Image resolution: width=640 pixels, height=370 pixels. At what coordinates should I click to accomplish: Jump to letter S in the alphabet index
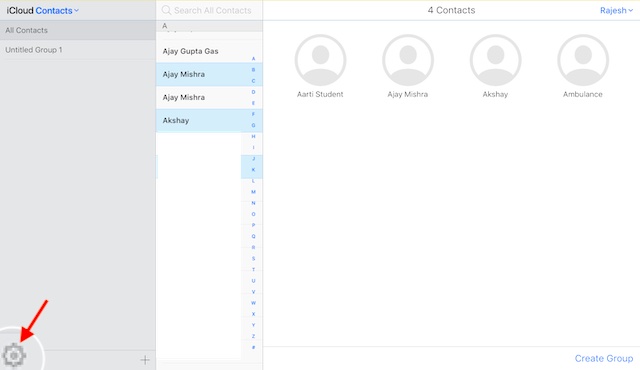click(253, 259)
